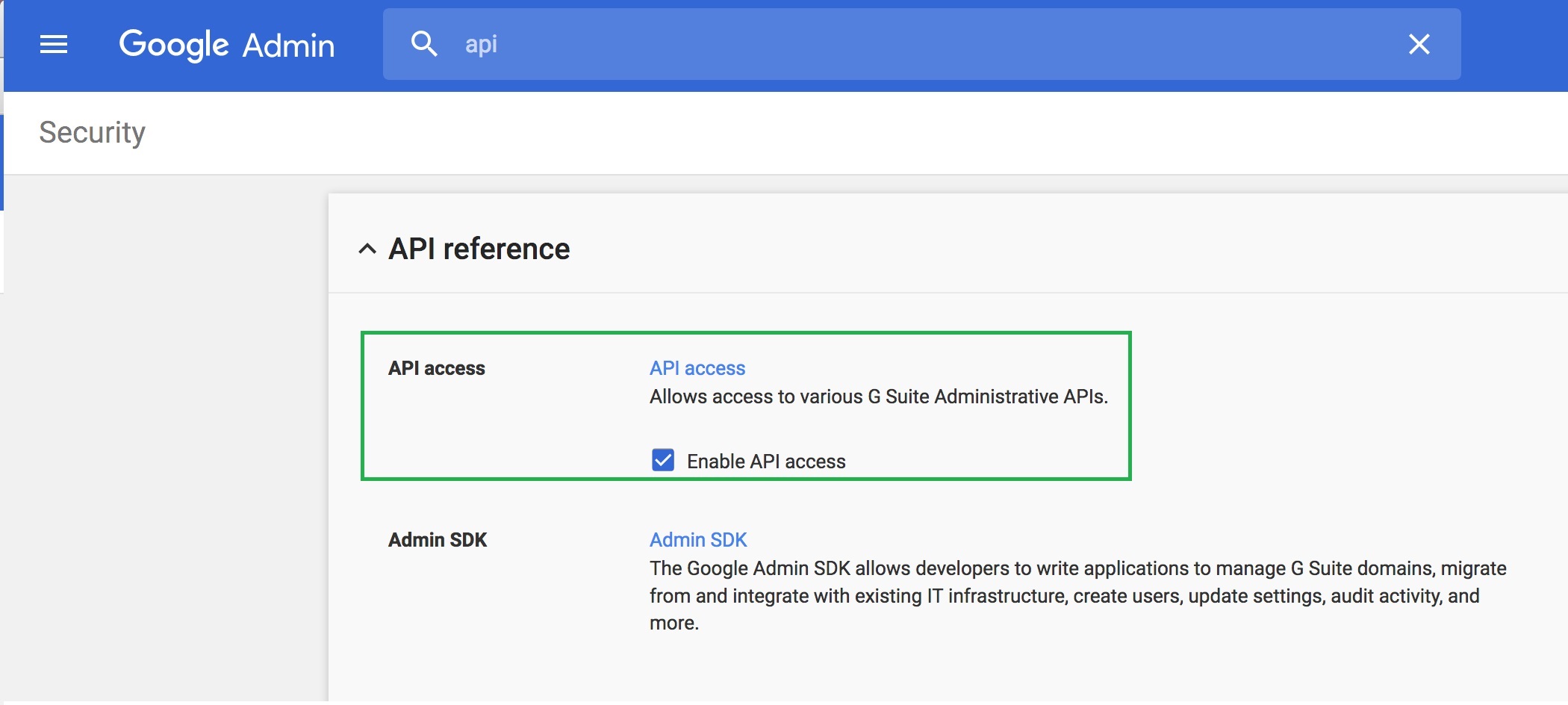Uncheck the Enable API access checkbox
1568x705 pixels.
click(x=663, y=460)
